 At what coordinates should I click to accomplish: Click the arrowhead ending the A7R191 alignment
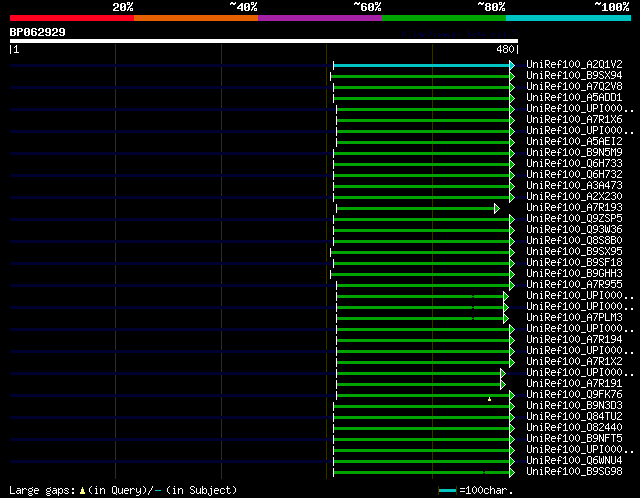[503, 385]
